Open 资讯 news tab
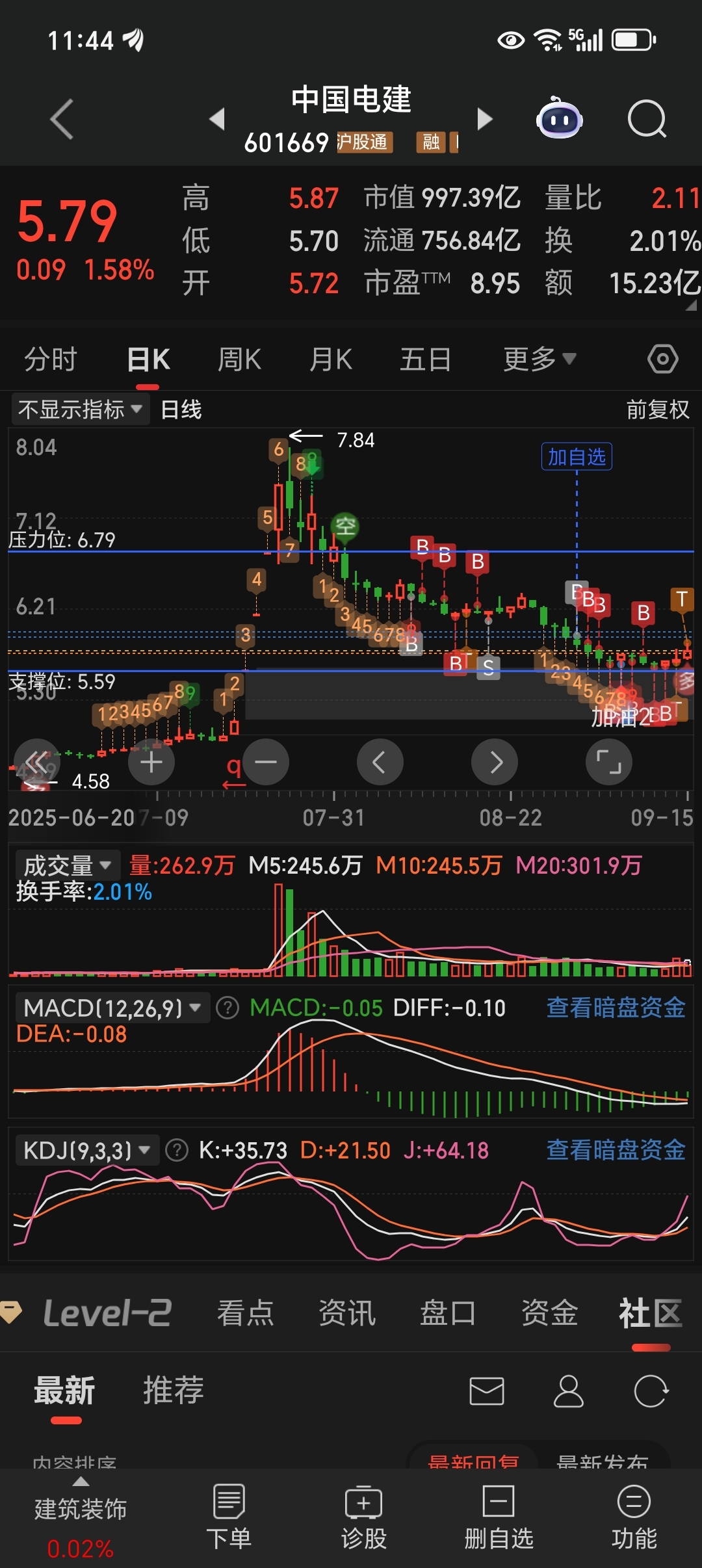The width and height of the screenshot is (702, 1568). point(346,1314)
